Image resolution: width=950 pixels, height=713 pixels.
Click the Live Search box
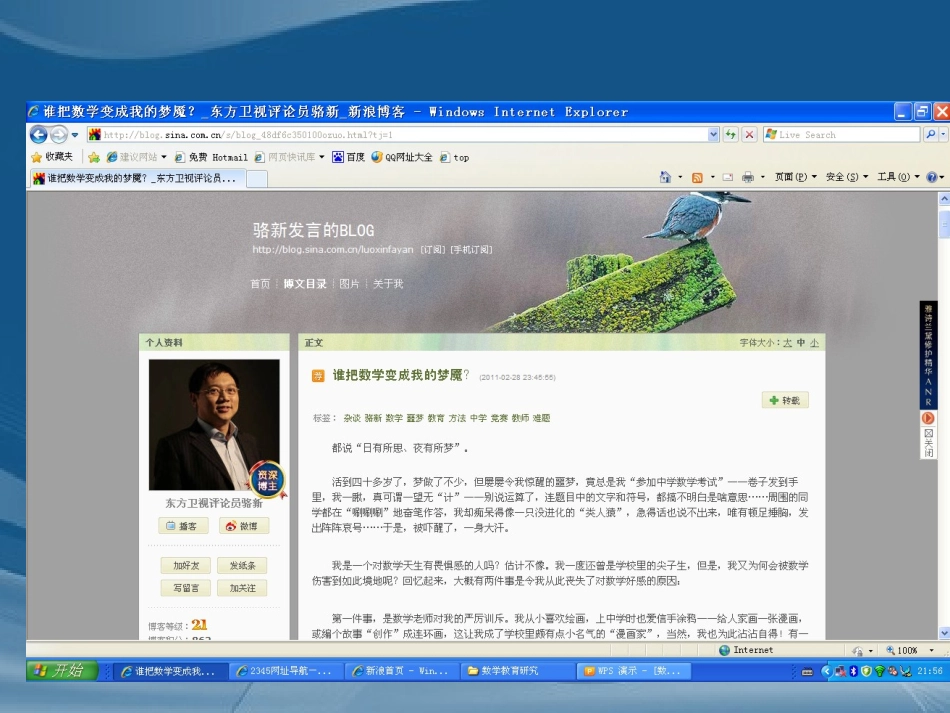point(842,134)
